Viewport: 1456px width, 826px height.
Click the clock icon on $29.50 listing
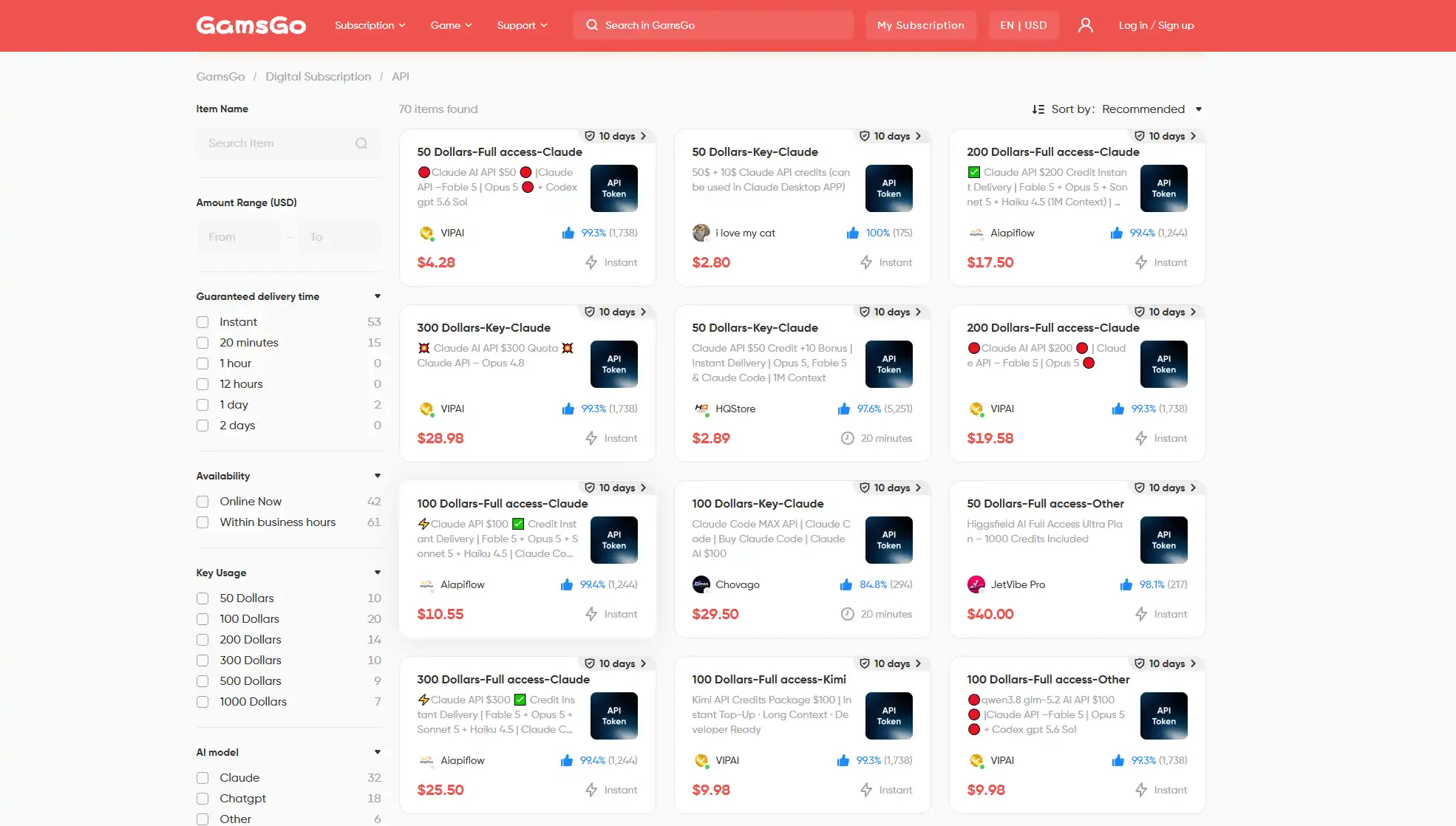[x=848, y=614]
